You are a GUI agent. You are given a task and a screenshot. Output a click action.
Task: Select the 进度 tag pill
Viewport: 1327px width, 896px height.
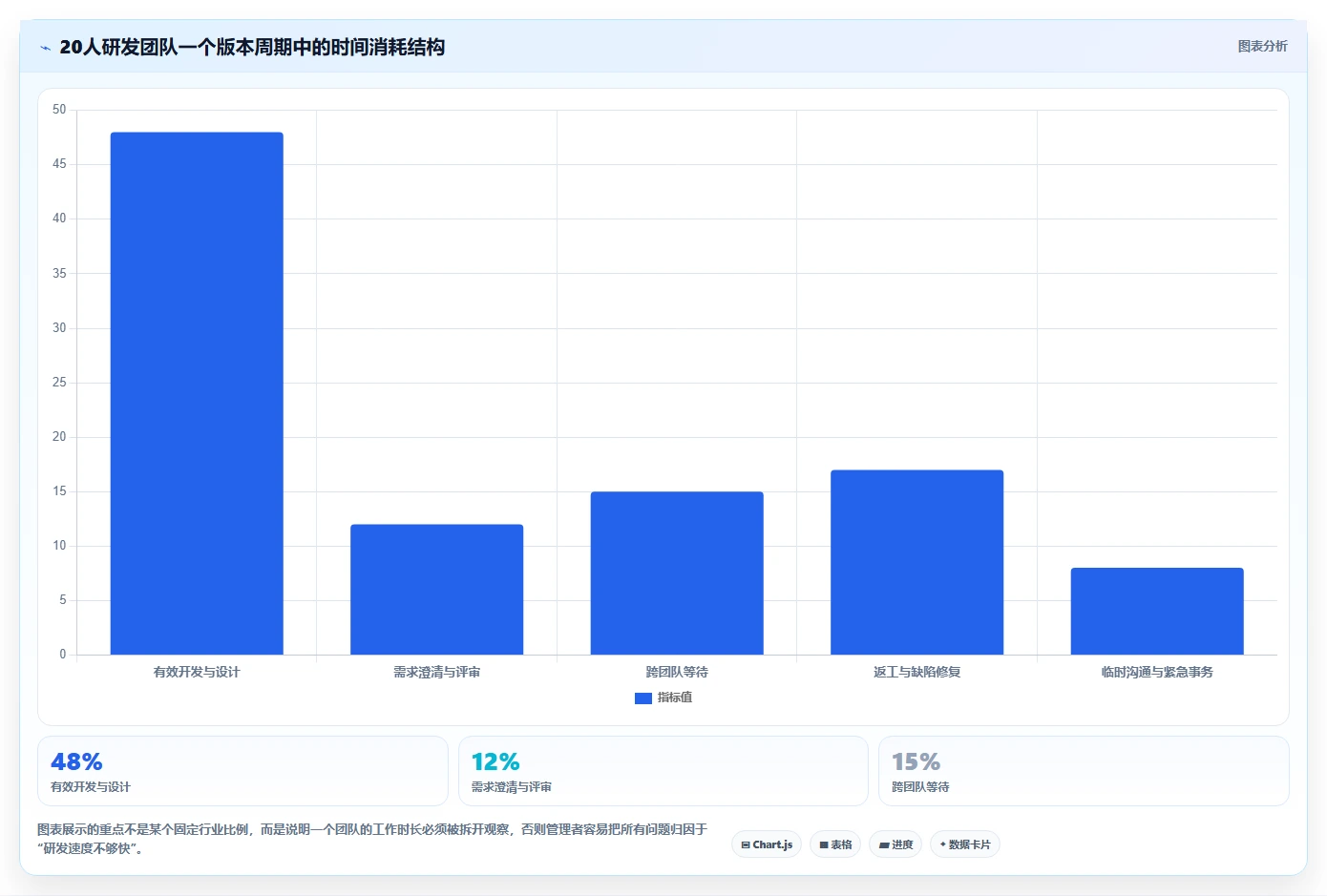coord(895,844)
